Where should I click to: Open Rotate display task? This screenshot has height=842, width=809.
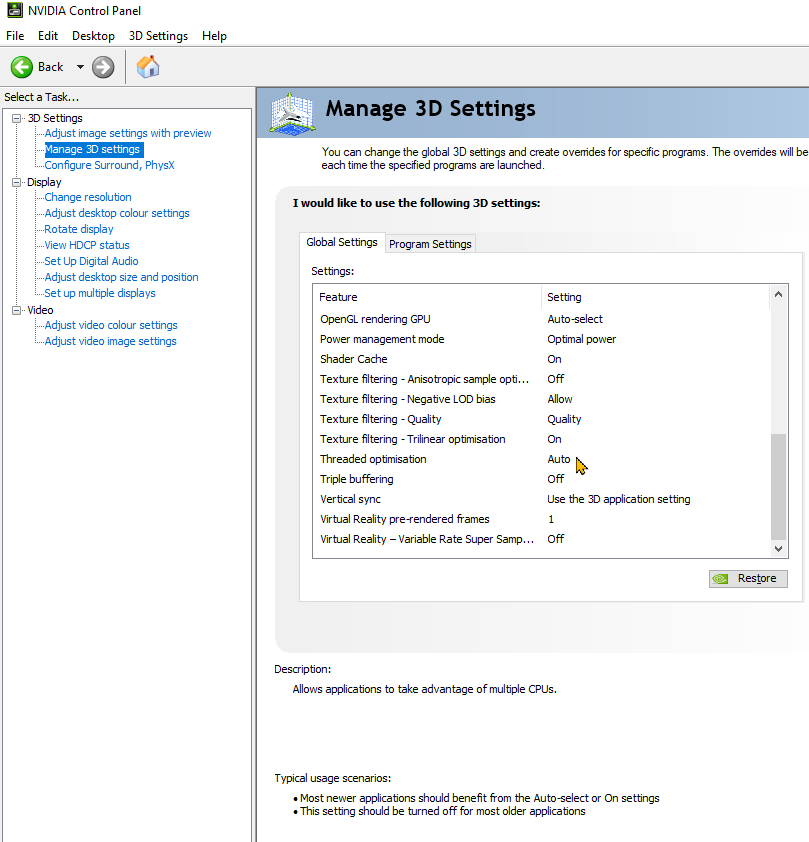[79, 229]
